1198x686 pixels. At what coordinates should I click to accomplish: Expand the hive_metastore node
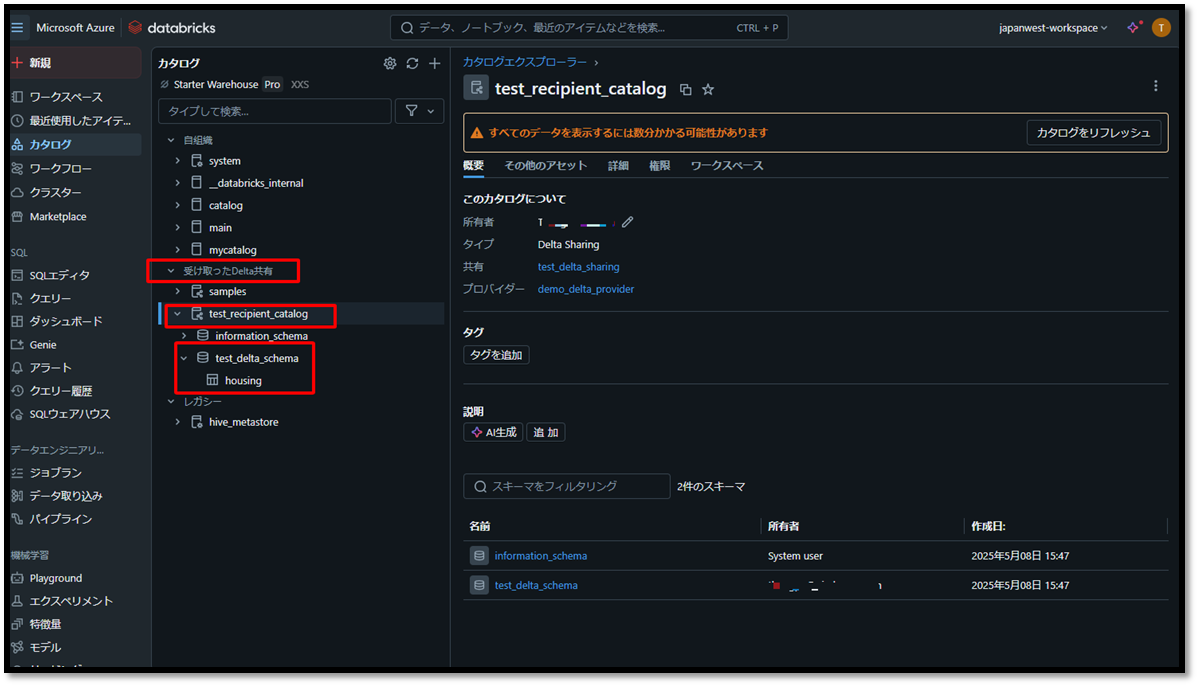click(178, 422)
